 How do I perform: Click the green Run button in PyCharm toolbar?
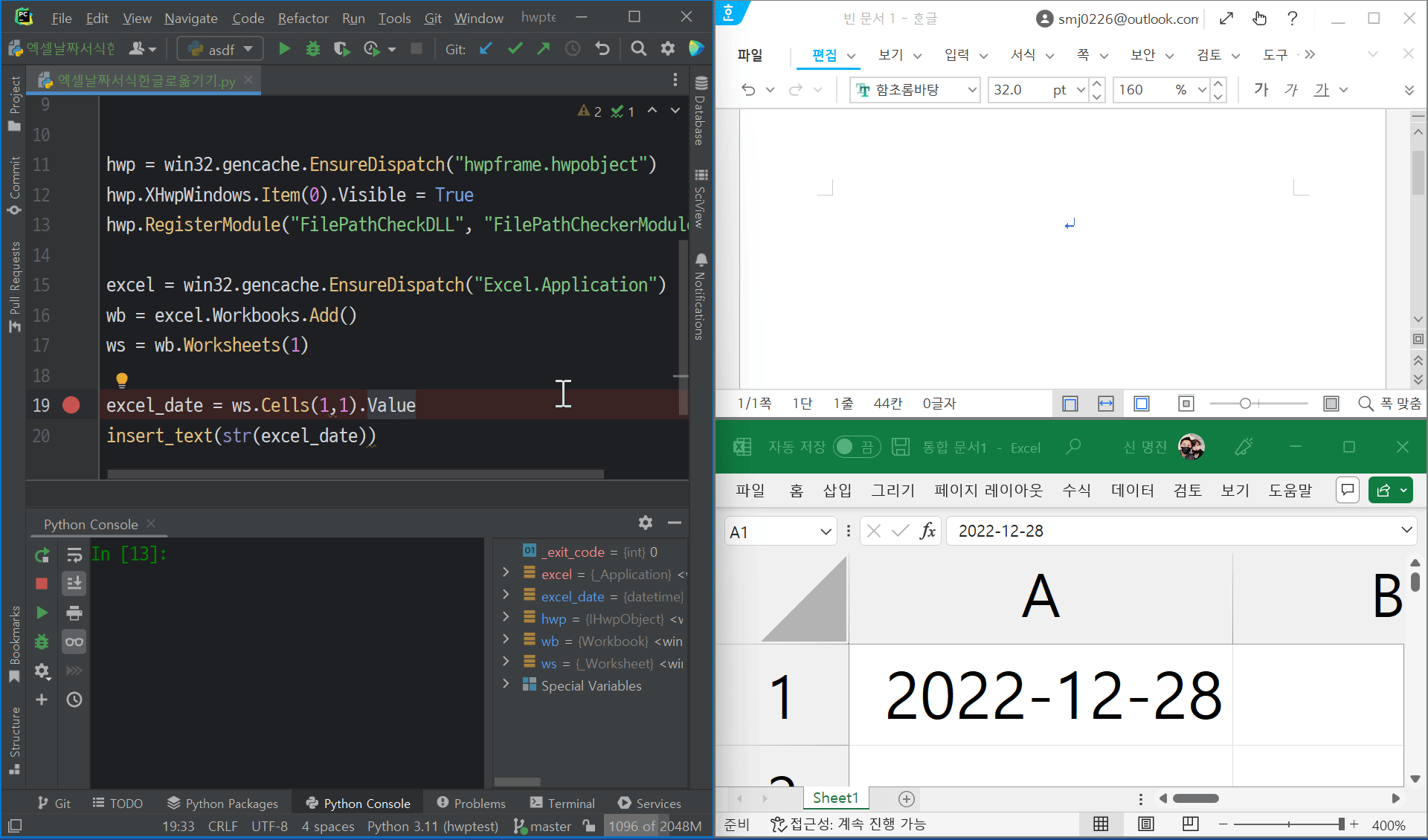tap(284, 49)
